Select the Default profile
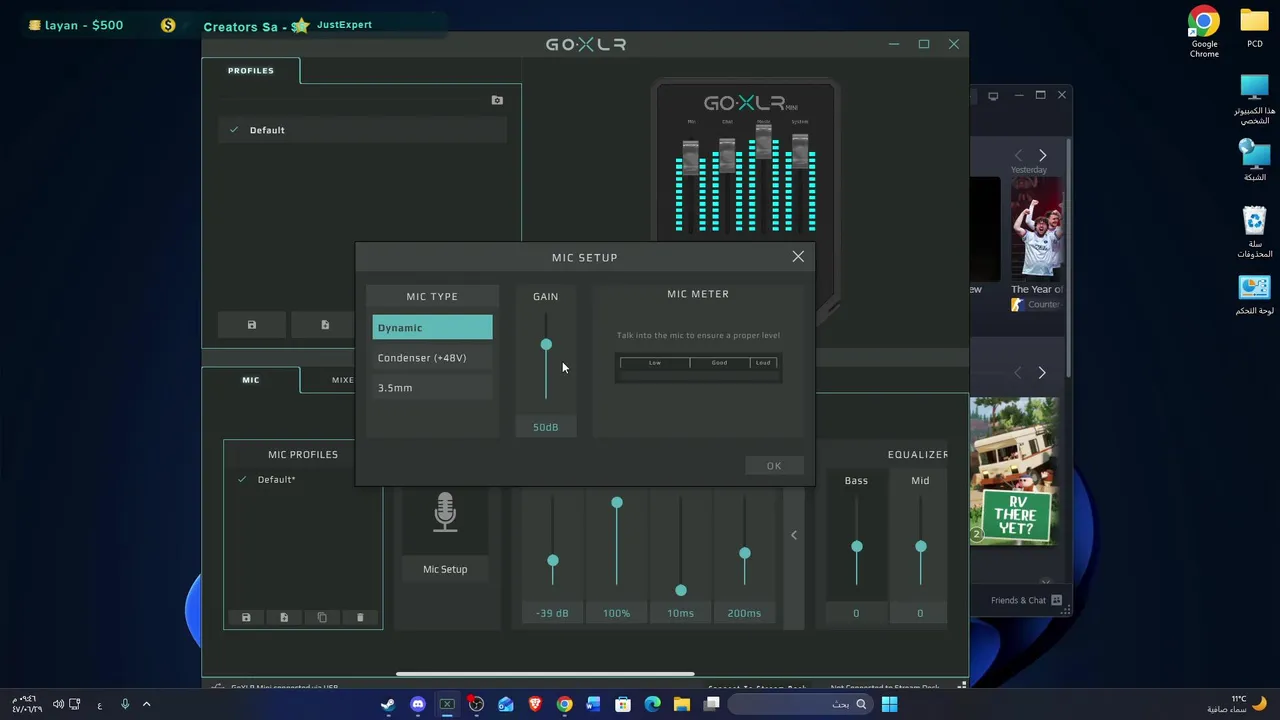Screen dimensions: 1280x720 pyautogui.click(x=363, y=130)
